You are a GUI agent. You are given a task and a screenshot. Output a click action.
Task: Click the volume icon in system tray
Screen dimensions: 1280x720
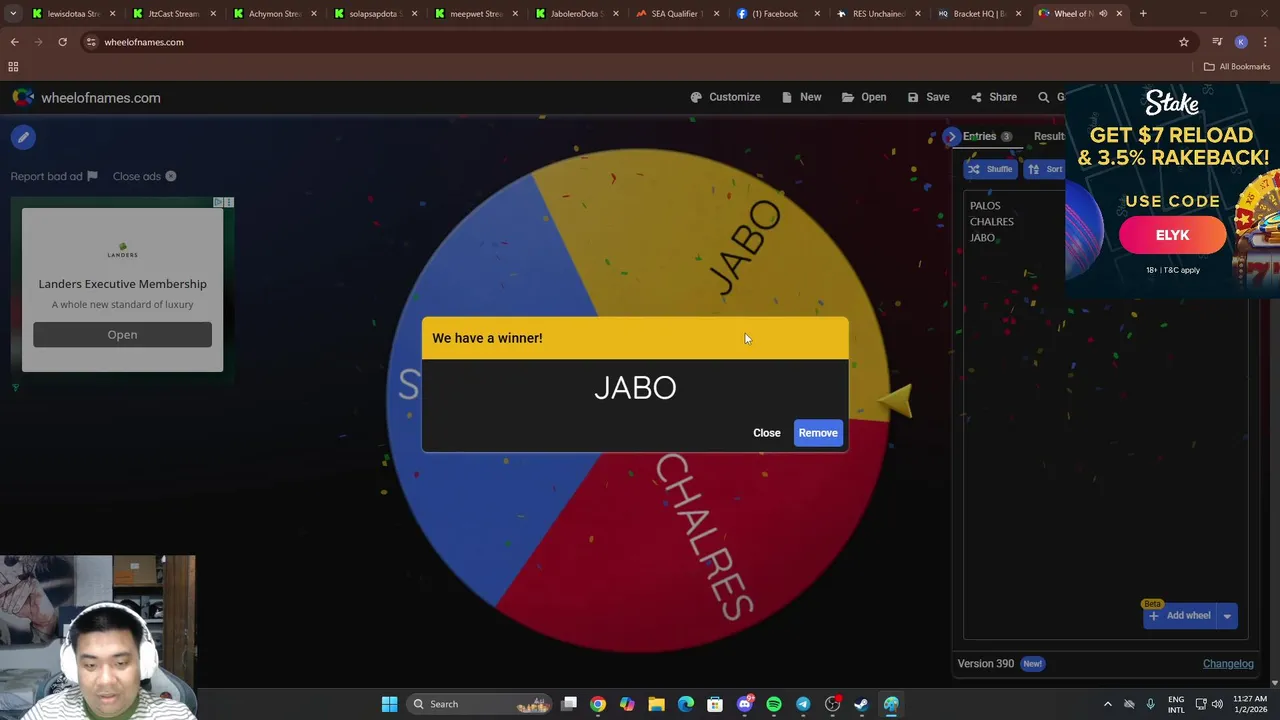coord(1217,704)
